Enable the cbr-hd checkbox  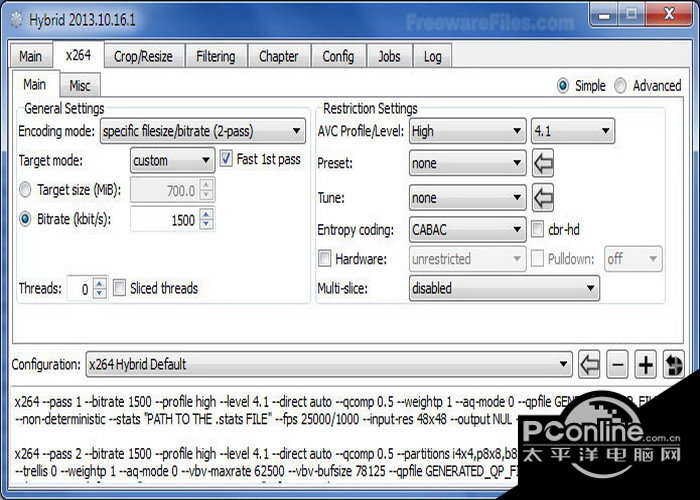pos(537,229)
